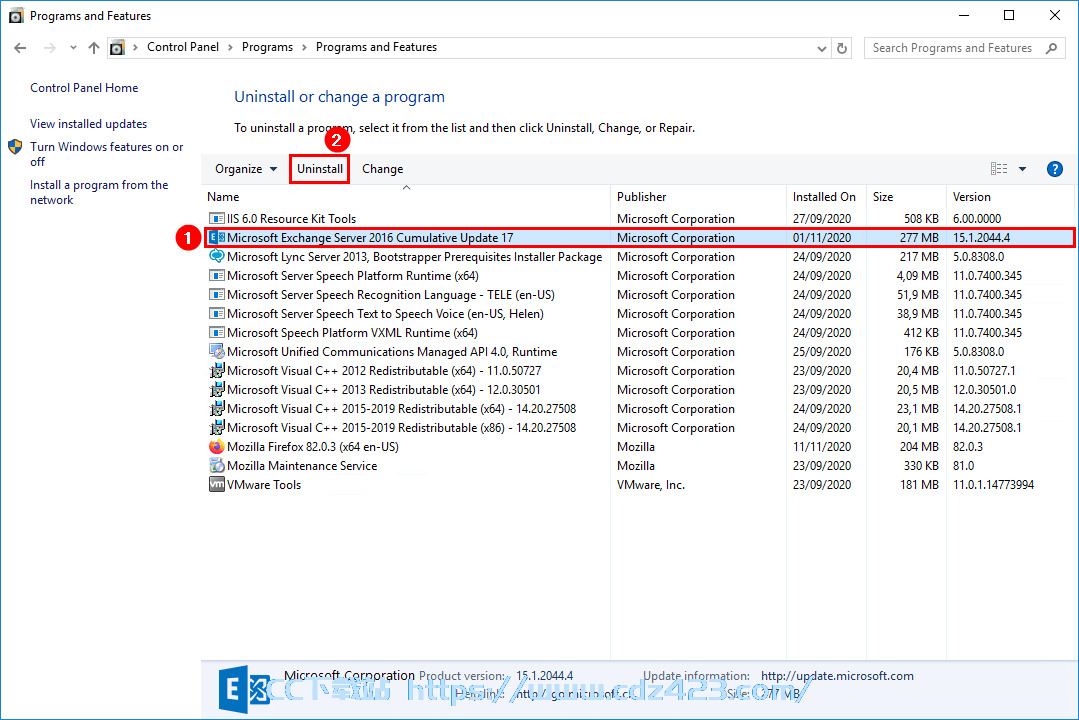Select Programs in the breadcrumb
This screenshot has width=1079, height=720.
[x=267, y=47]
